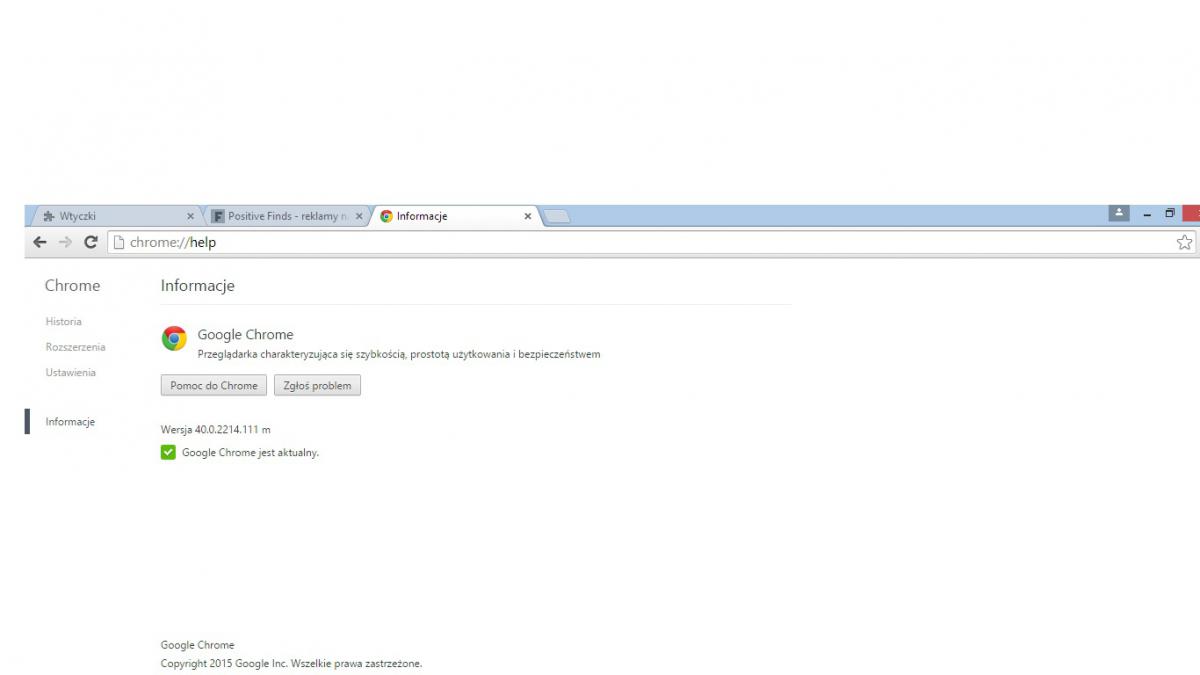This screenshot has height=675, width=1200.
Task: Click the Positive Finds tab favicon
Action: click(x=218, y=216)
